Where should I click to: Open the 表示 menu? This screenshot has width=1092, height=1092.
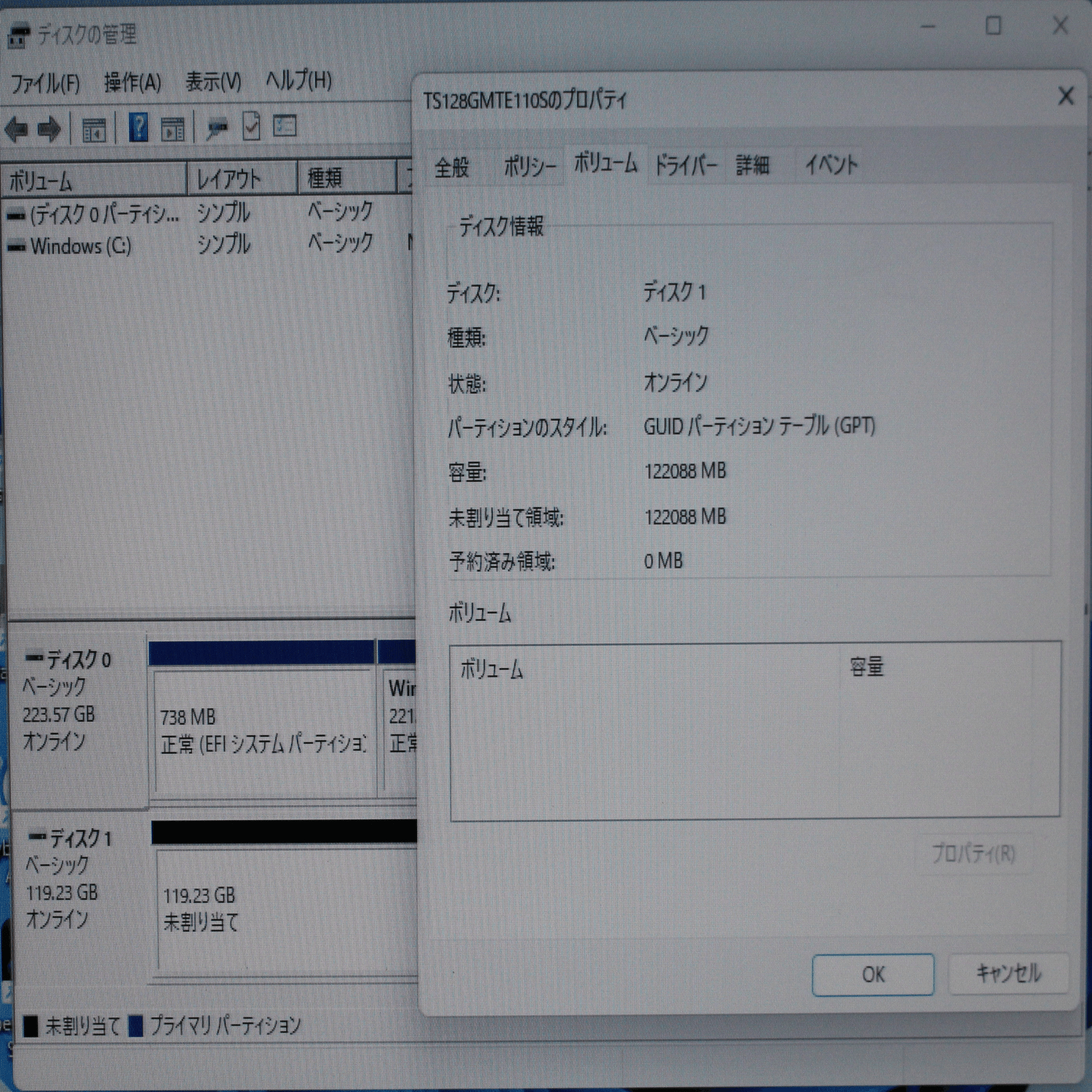coord(213,82)
